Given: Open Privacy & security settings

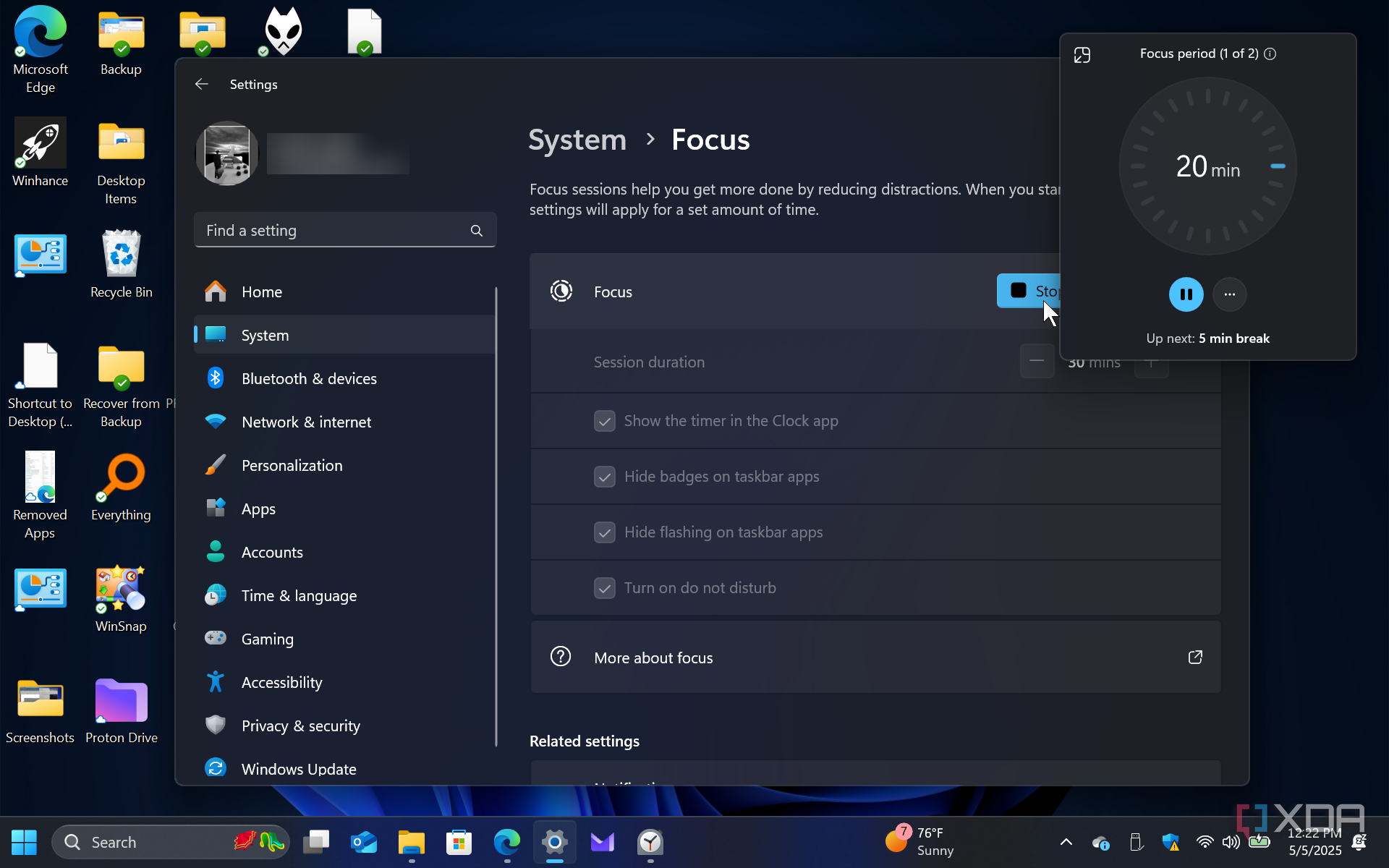Looking at the screenshot, I should point(344,726).
